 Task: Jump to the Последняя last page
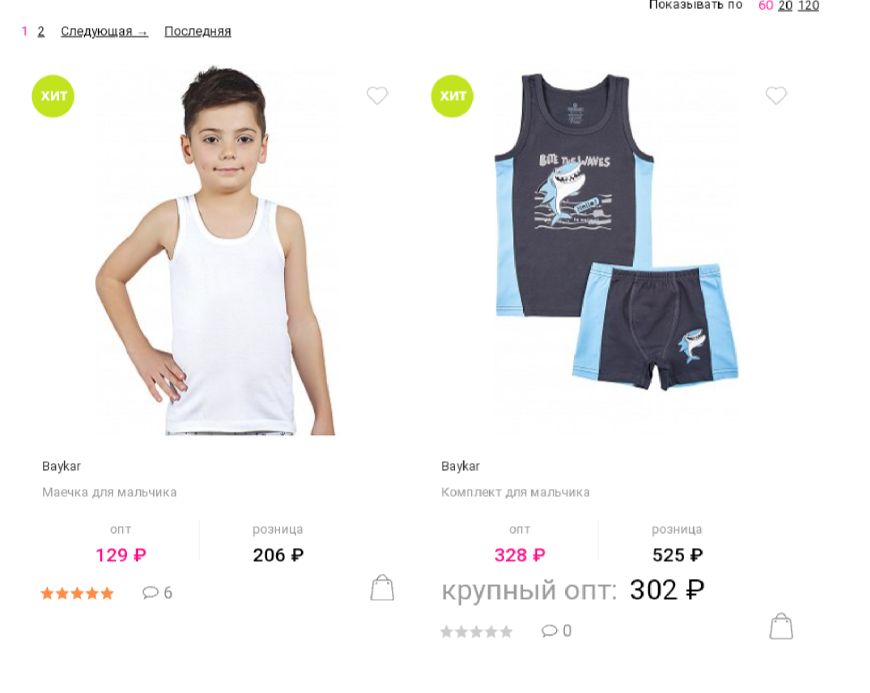click(x=198, y=32)
